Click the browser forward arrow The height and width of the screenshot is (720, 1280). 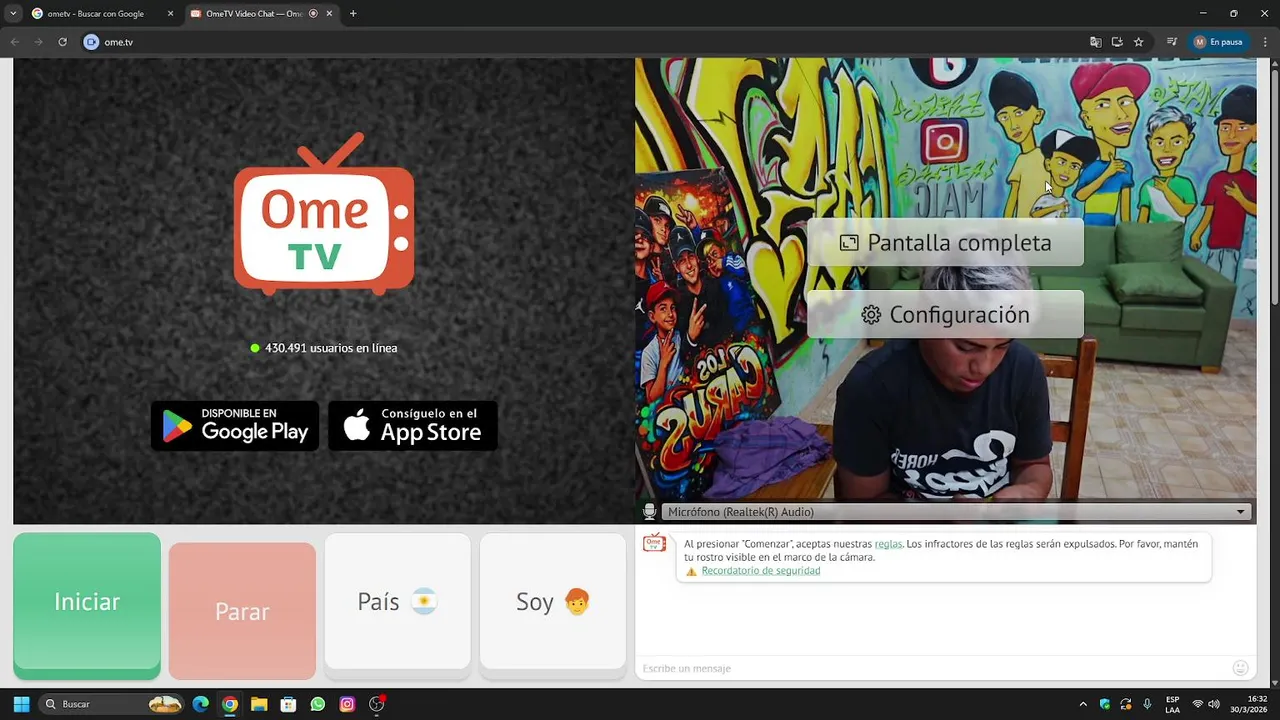[38, 42]
